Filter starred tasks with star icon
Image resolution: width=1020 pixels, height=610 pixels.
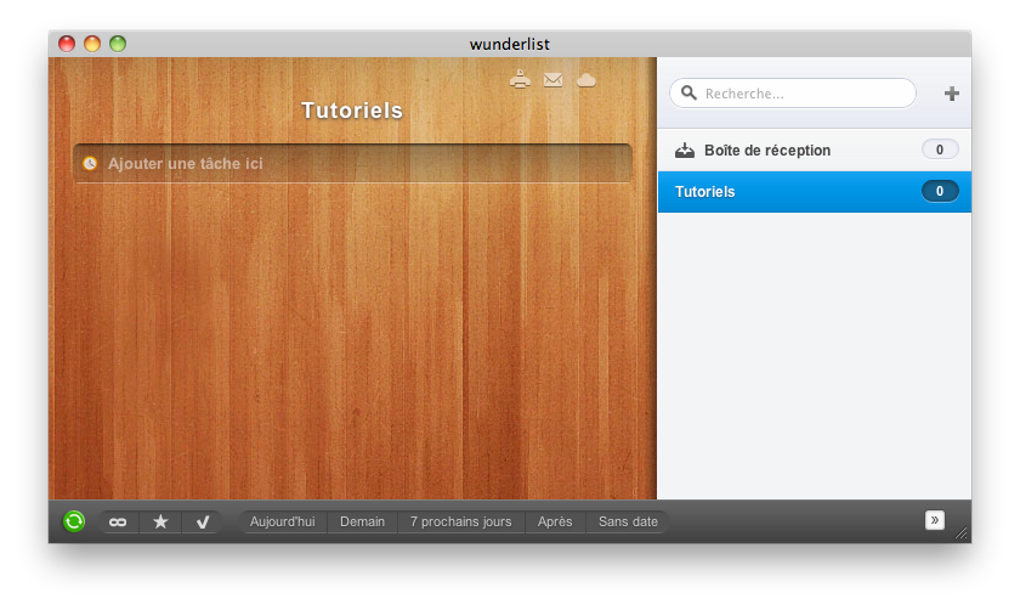(160, 522)
